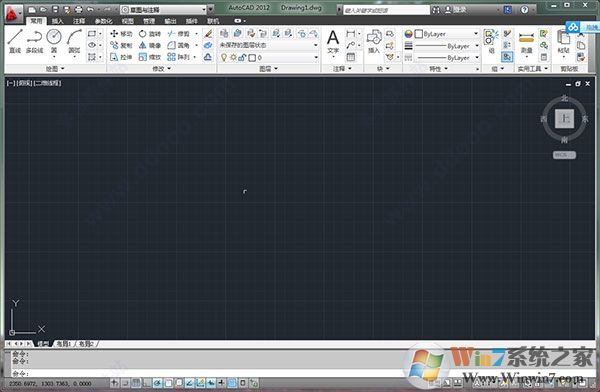The height and width of the screenshot is (392, 600).
Task: Select the Circle (圆) drawing tool
Action: [54, 41]
